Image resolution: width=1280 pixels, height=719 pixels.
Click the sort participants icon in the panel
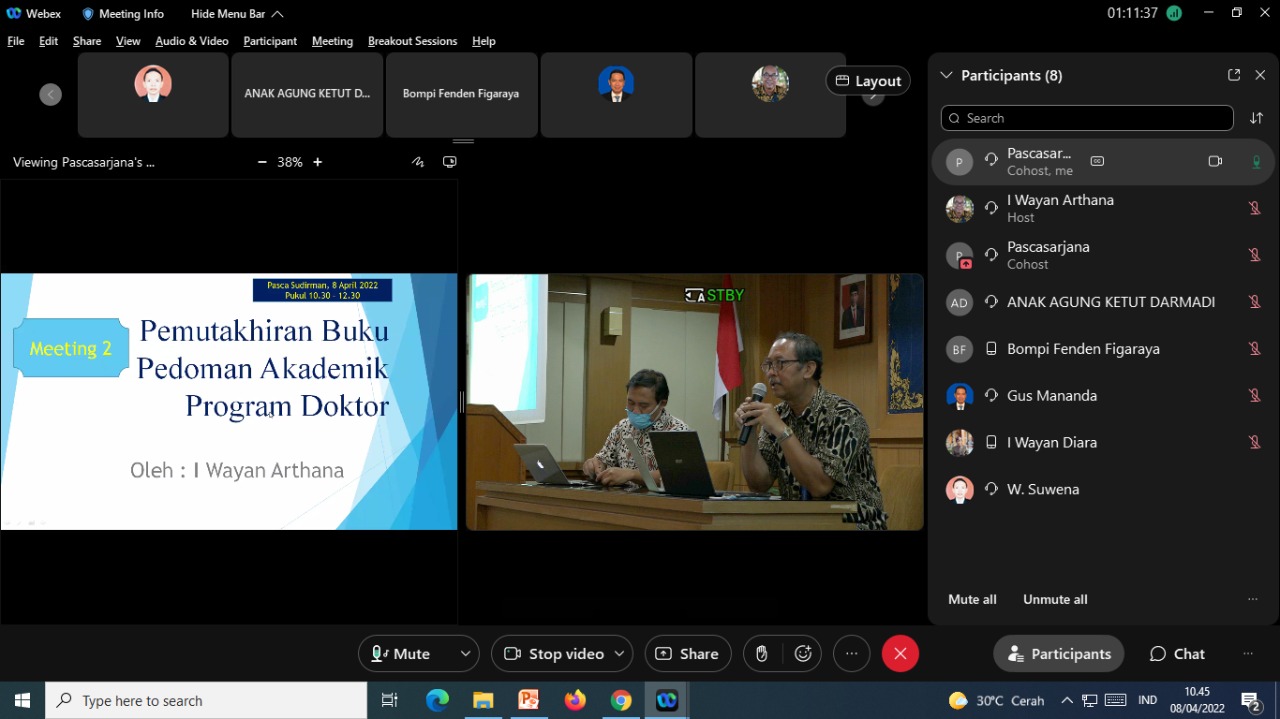pyautogui.click(x=1257, y=118)
